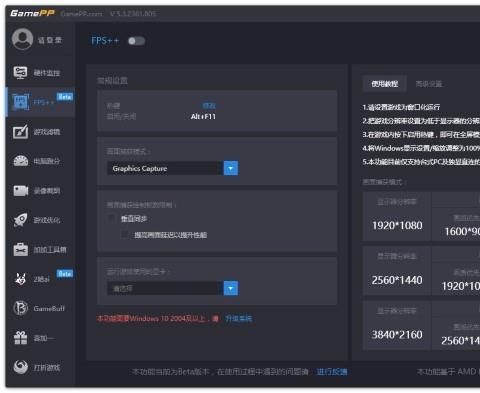480x393 pixels.
Task: Click the 进行反馈 feedback link at the bottom
Action: click(332, 372)
